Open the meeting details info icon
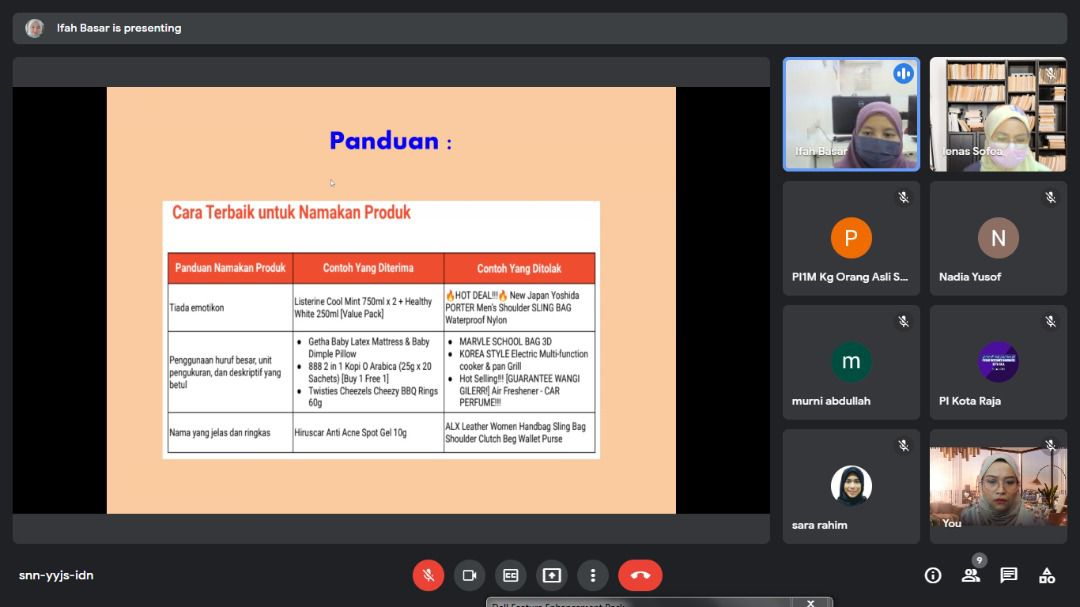The height and width of the screenshot is (607, 1080). pos(933,575)
